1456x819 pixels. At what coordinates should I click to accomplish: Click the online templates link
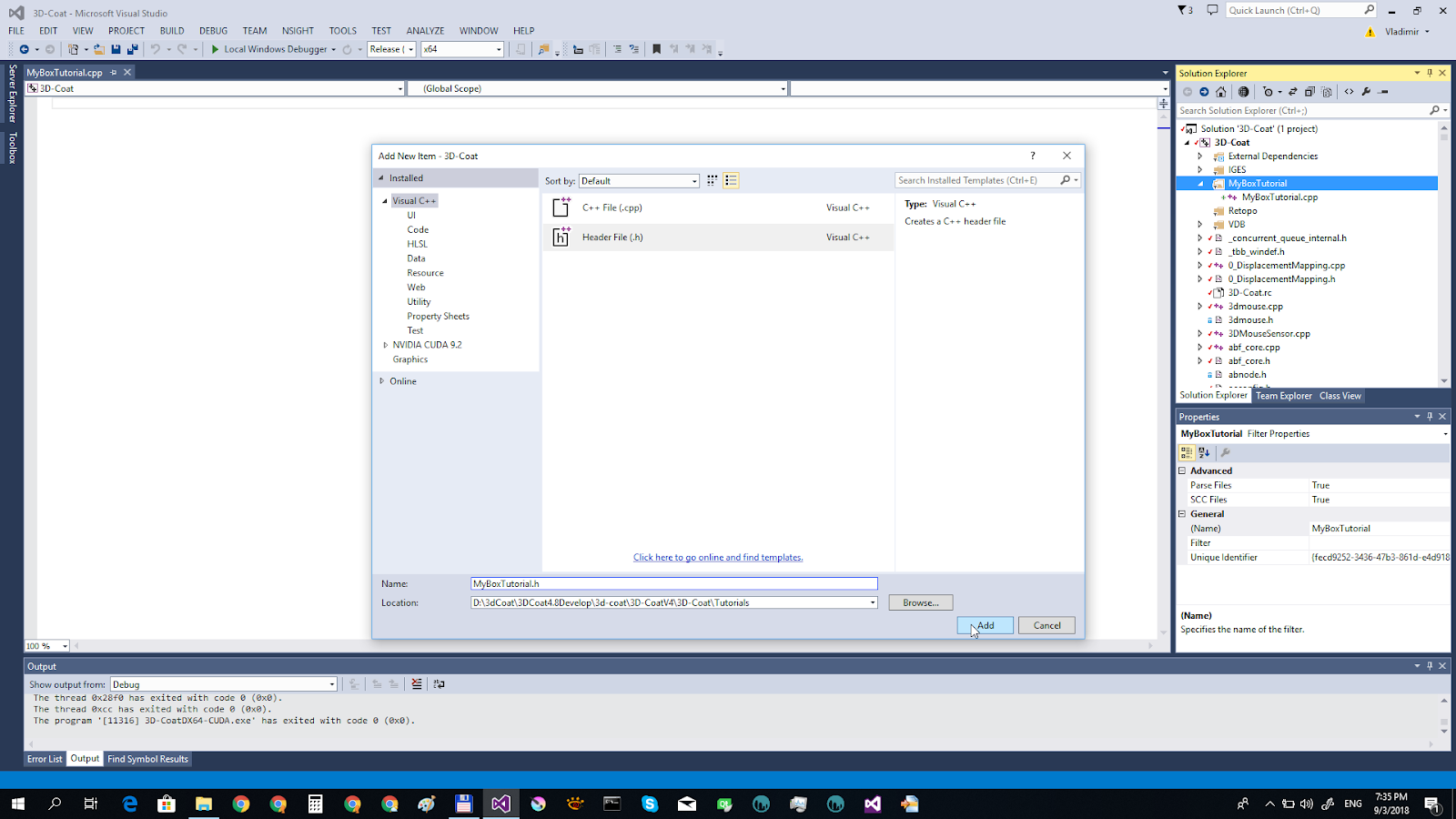718,557
